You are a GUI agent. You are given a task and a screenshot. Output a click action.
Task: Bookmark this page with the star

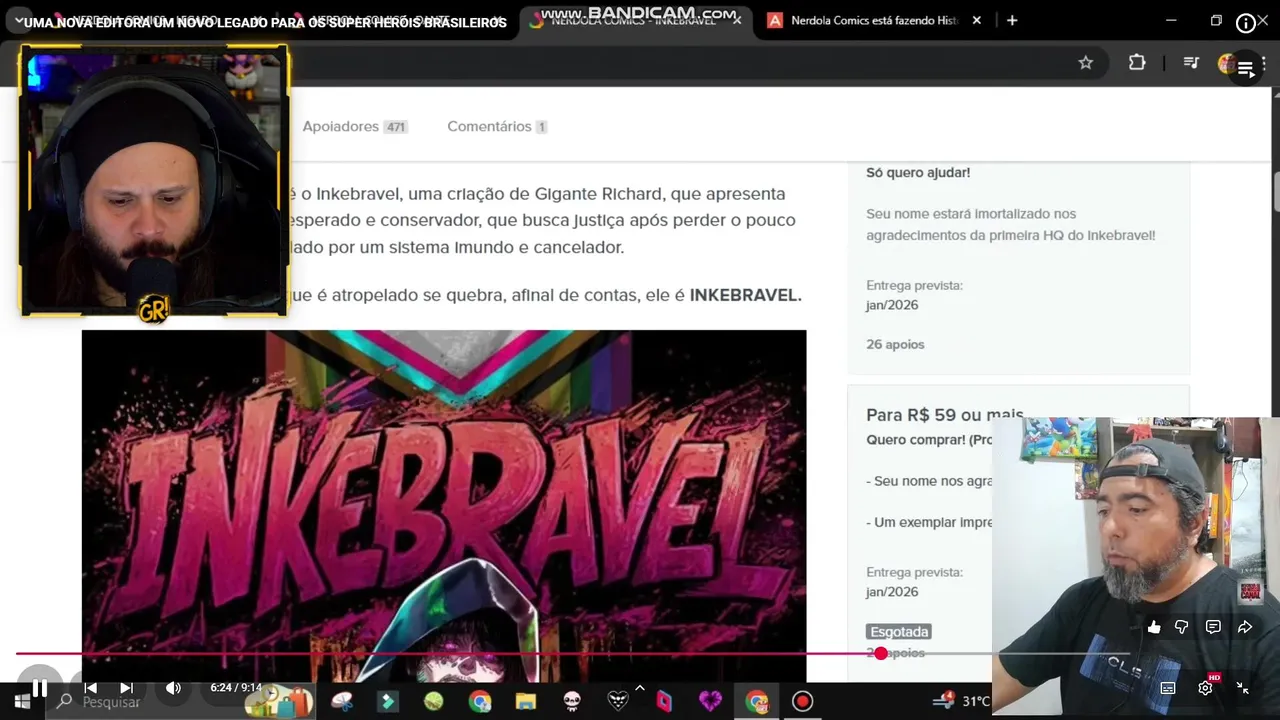tap(1086, 63)
